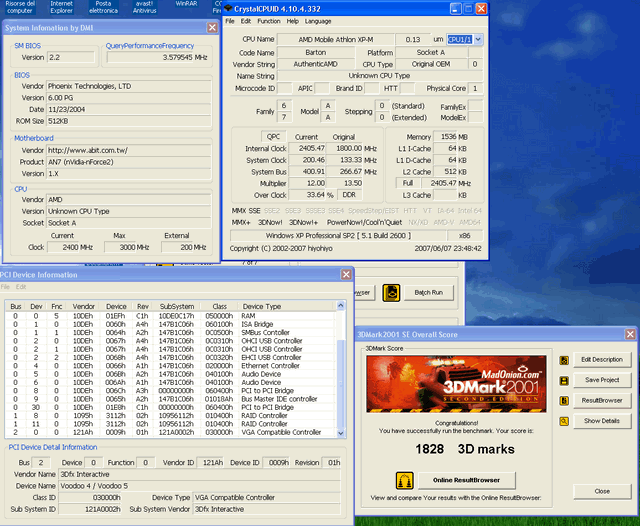Open the avast! Antivirus desktop shortcut
Image resolution: width=640 pixels, height=526 pixels.
click(144, 7)
